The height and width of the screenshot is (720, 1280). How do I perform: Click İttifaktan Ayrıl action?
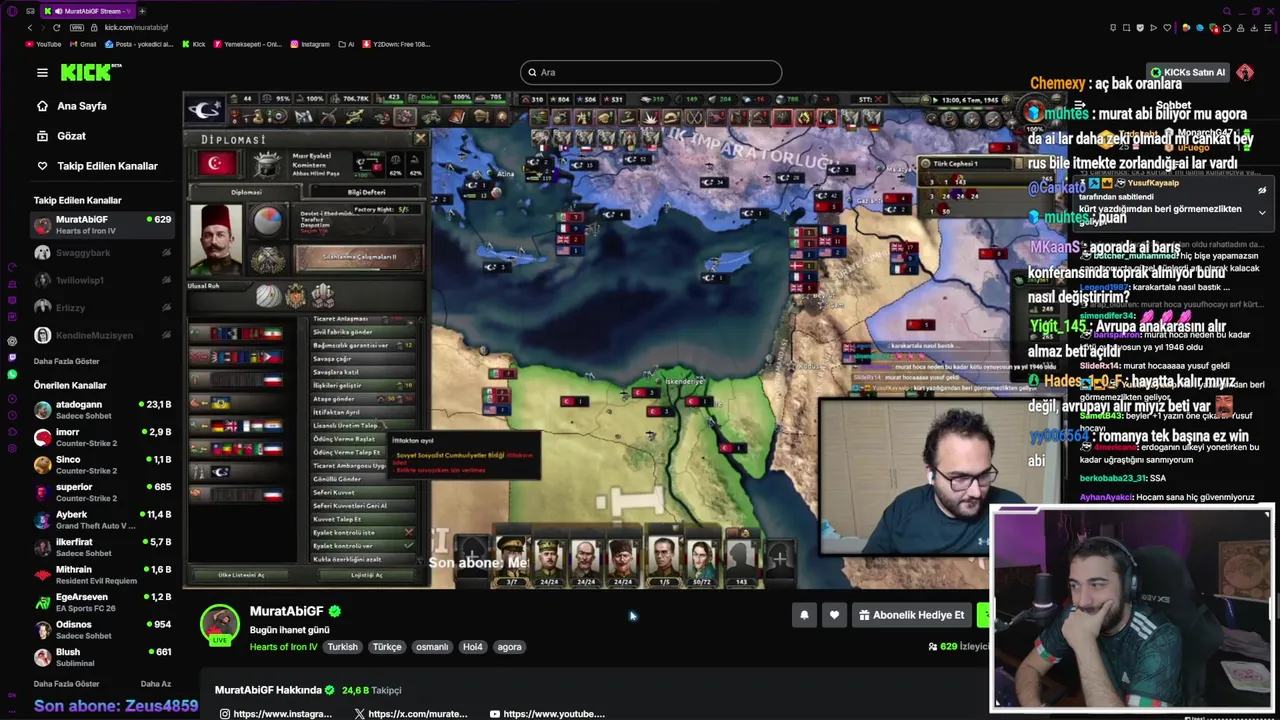point(363,412)
